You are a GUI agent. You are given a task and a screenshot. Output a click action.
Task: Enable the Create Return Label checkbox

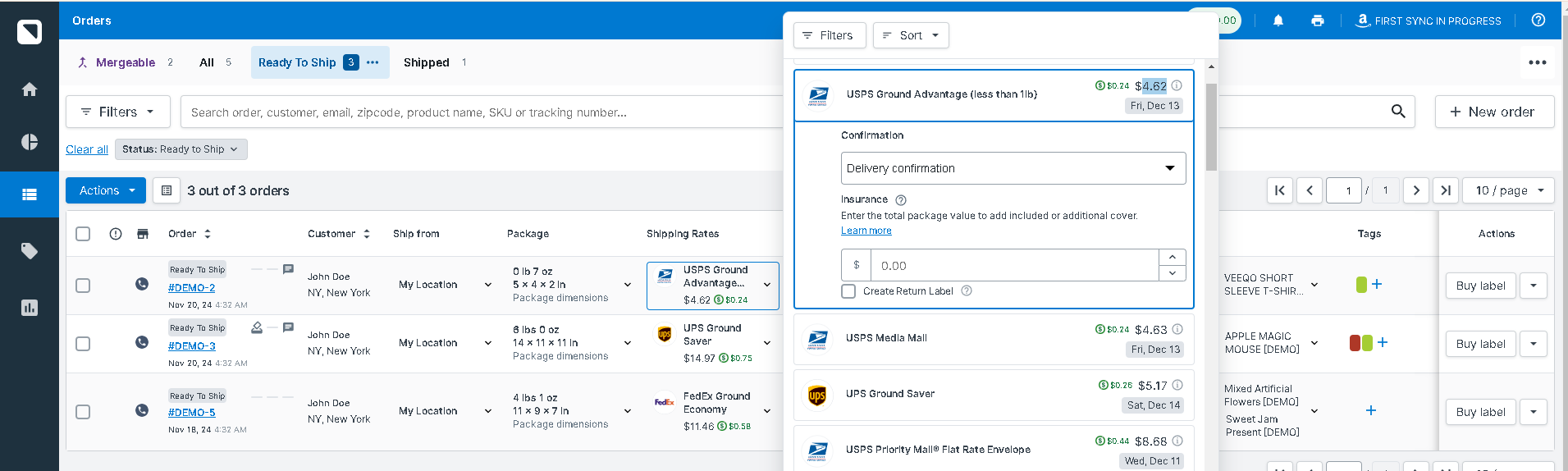848,291
